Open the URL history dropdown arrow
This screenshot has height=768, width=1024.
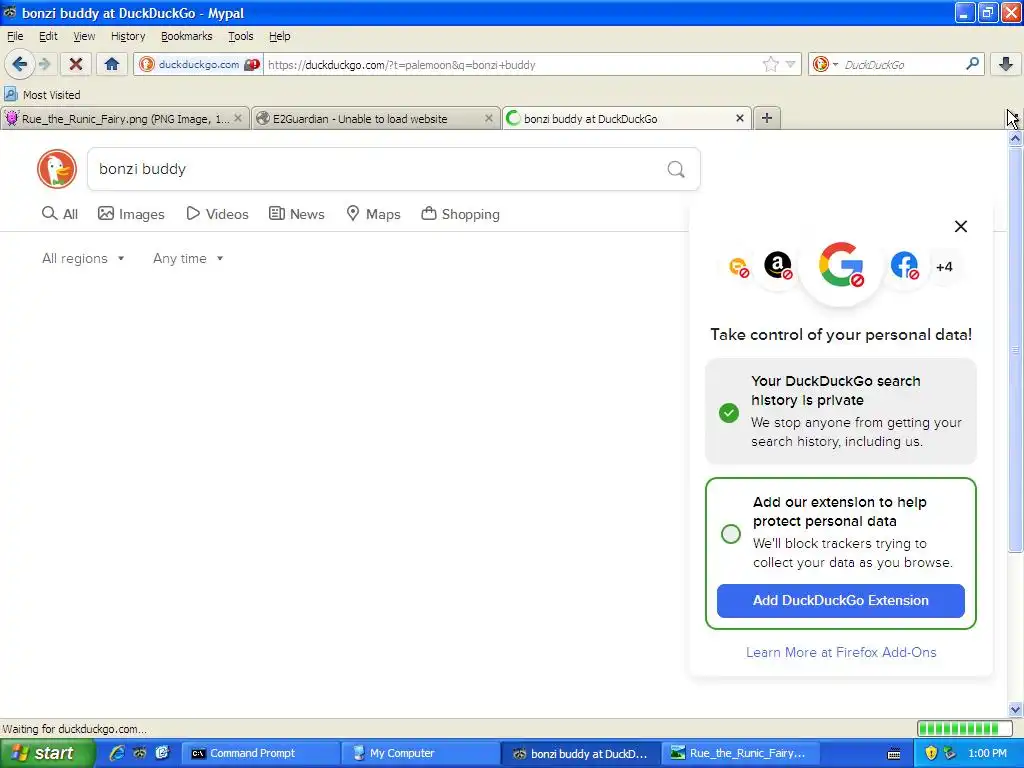[x=790, y=64]
